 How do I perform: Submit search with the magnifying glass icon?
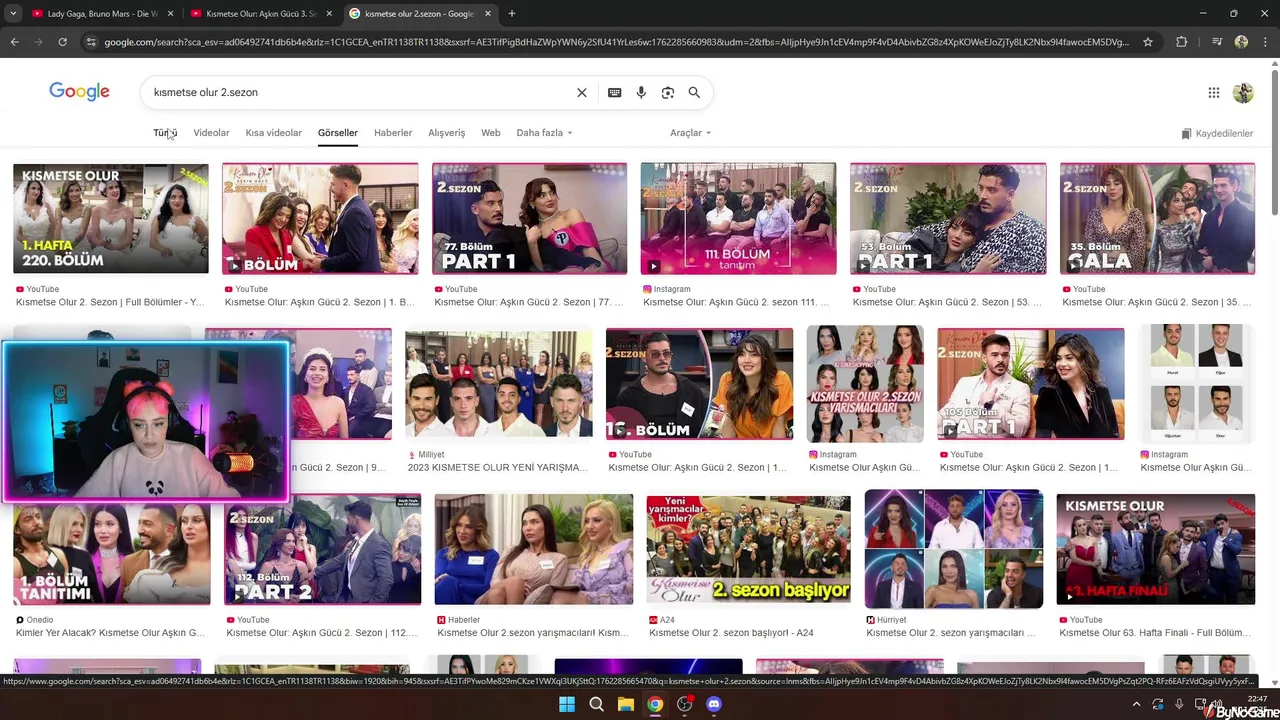694,92
